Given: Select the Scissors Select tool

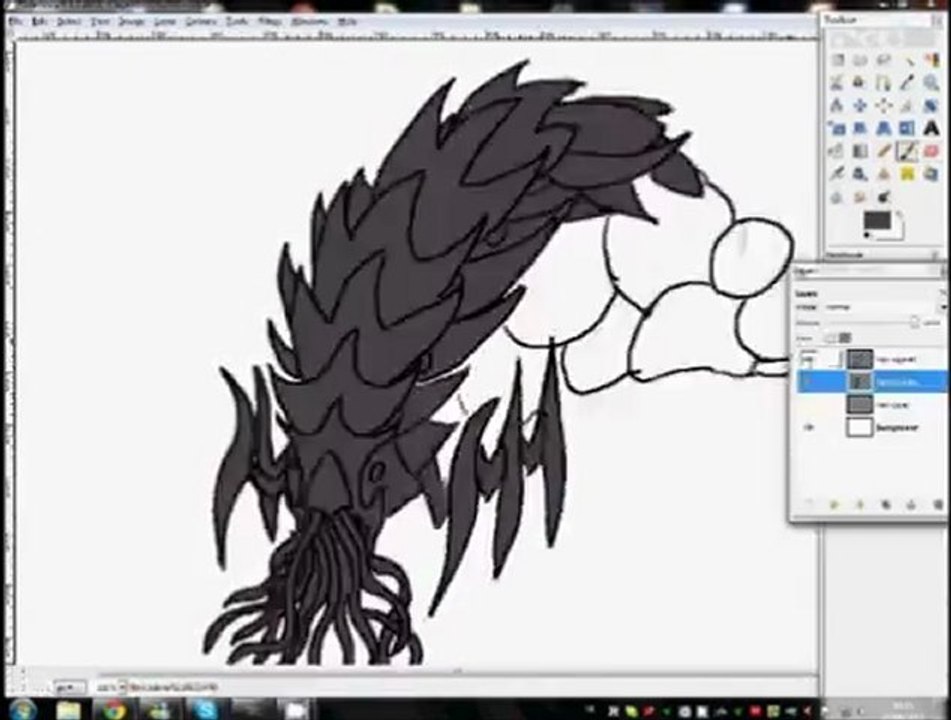Looking at the screenshot, I should click(x=838, y=82).
